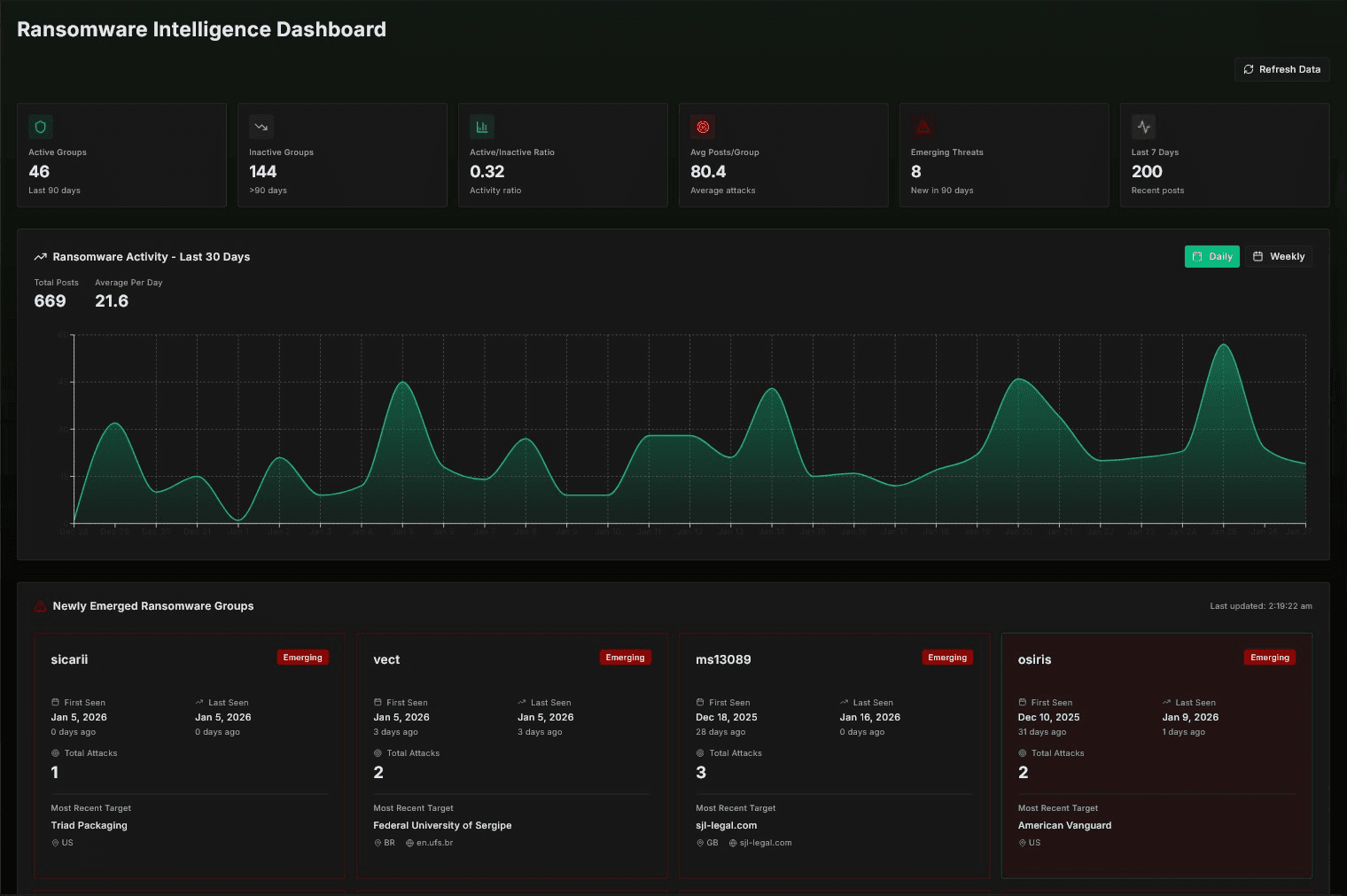Image resolution: width=1347 pixels, height=896 pixels.
Task: Click the Emerging badge on osiris card
Action: point(1269,657)
